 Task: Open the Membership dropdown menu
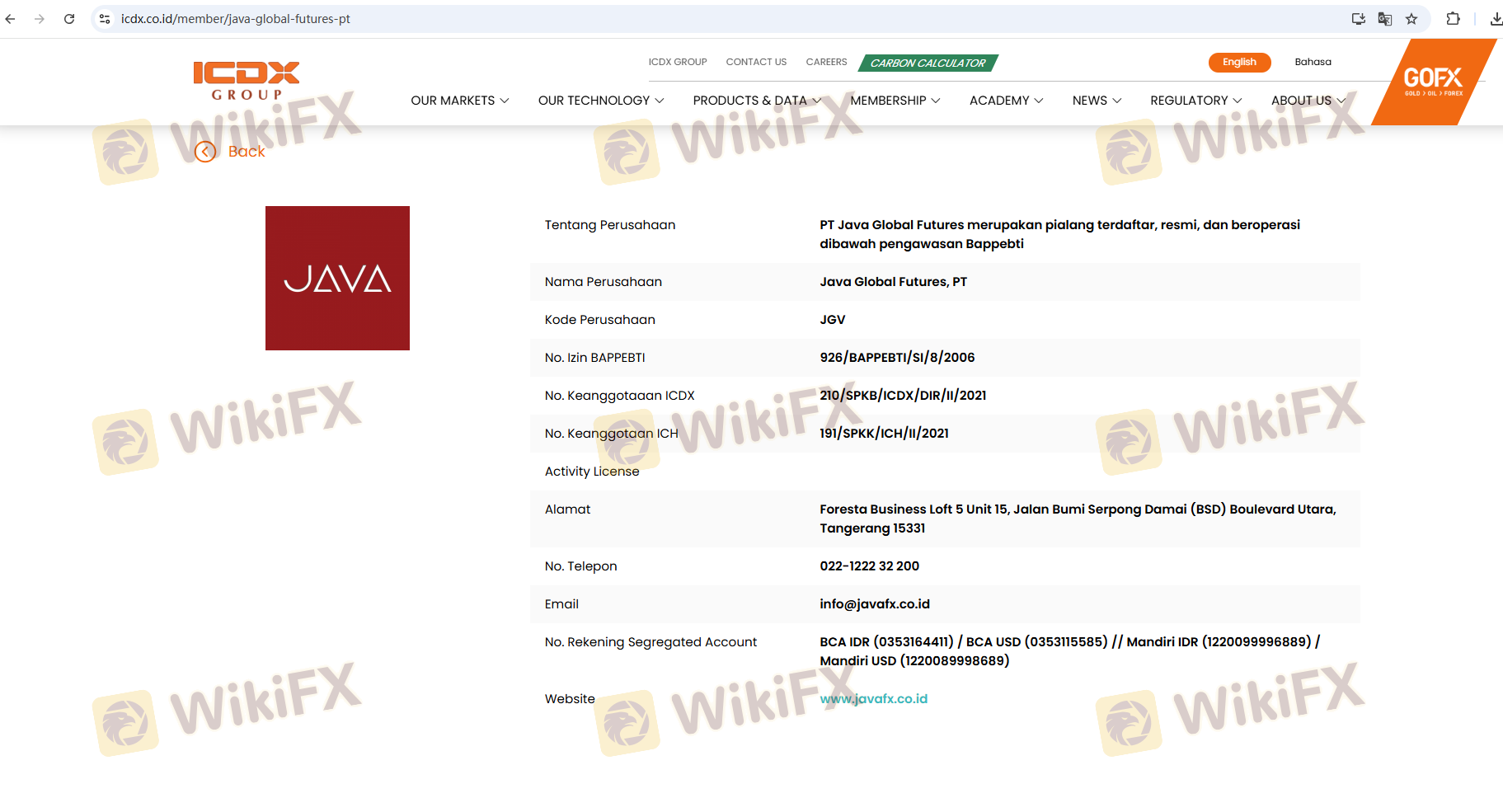pos(895,101)
